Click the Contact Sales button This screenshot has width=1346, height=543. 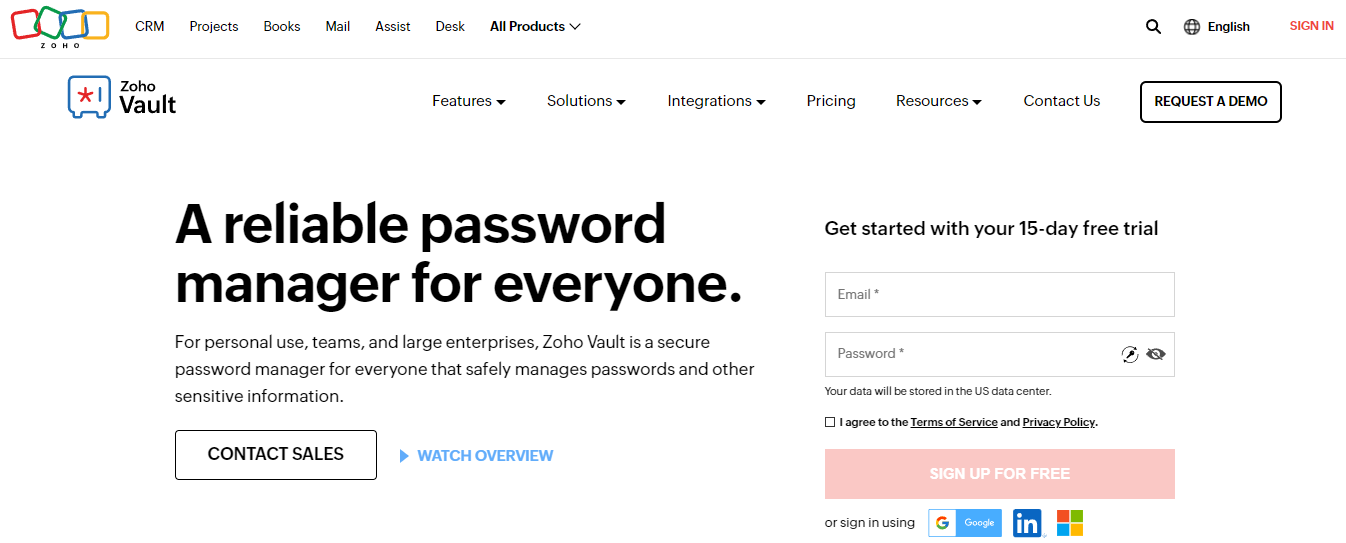[276, 455]
